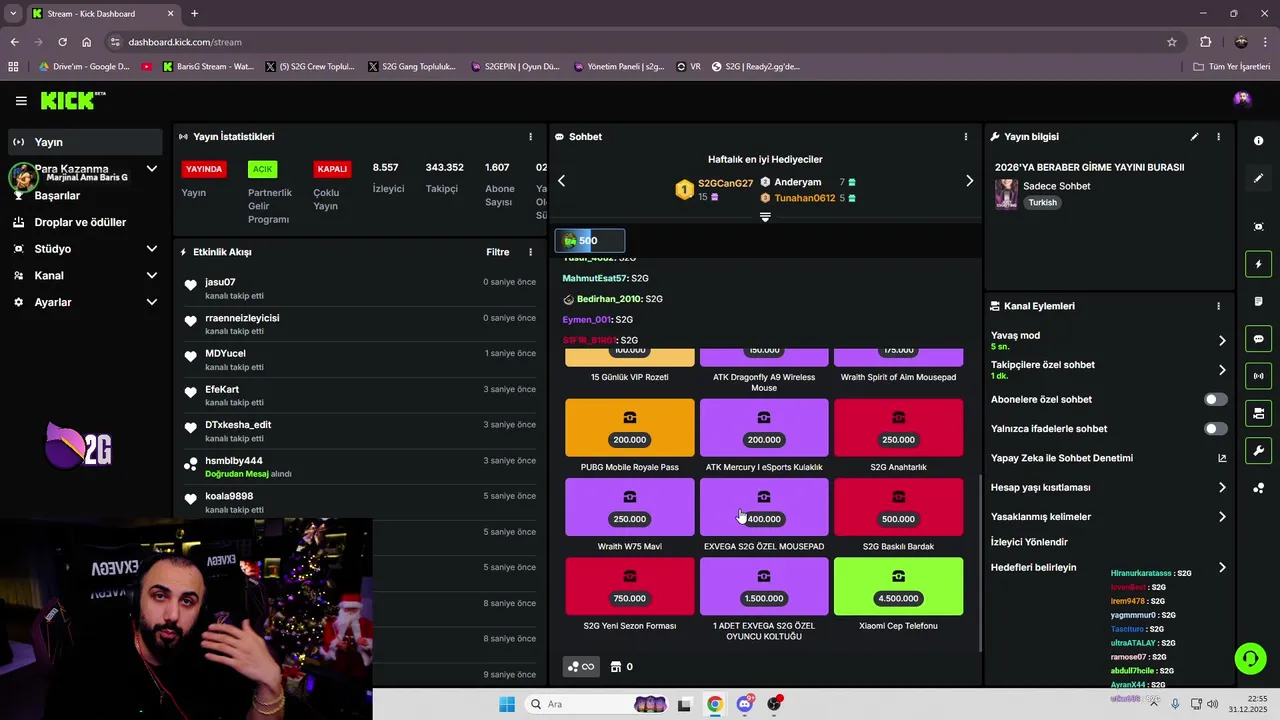Click the broadcast signal icon in the right toolbar
This screenshot has height=720, width=1280.
1258,376
